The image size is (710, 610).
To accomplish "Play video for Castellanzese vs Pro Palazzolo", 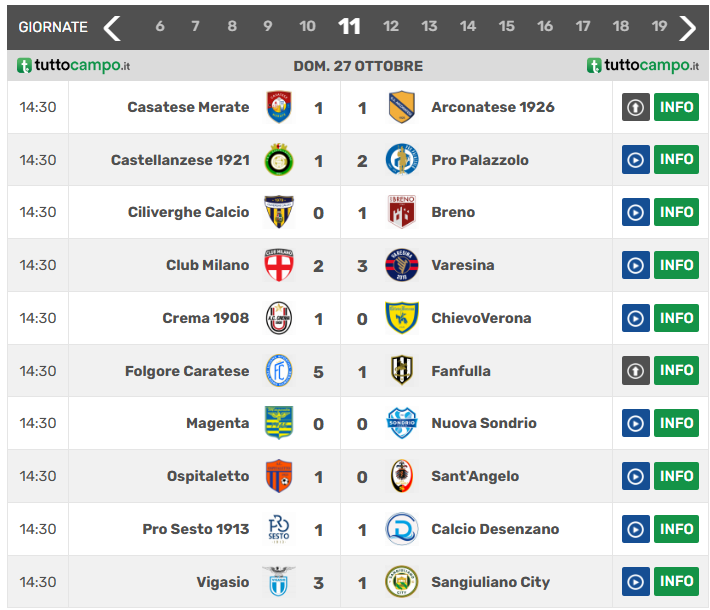I will click(636, 160).
